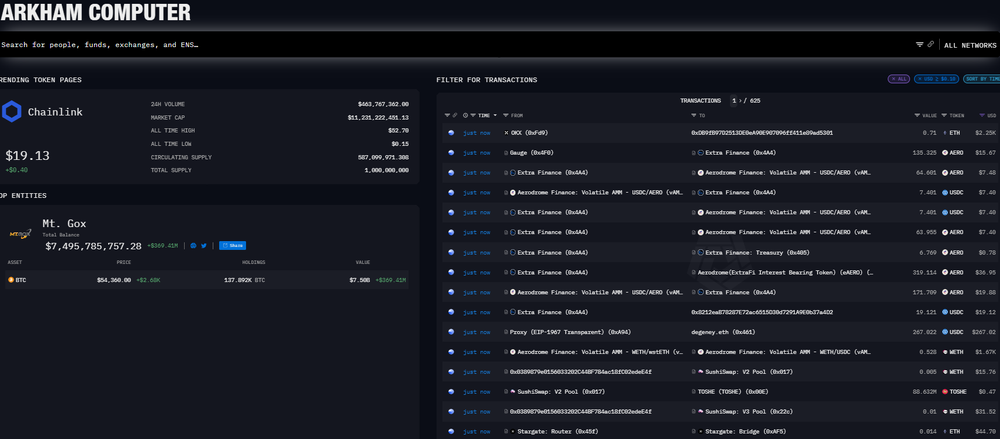Open the TIME column filter funnel
The height and width of the screenshot is (439, 1000).
point(474,115)
